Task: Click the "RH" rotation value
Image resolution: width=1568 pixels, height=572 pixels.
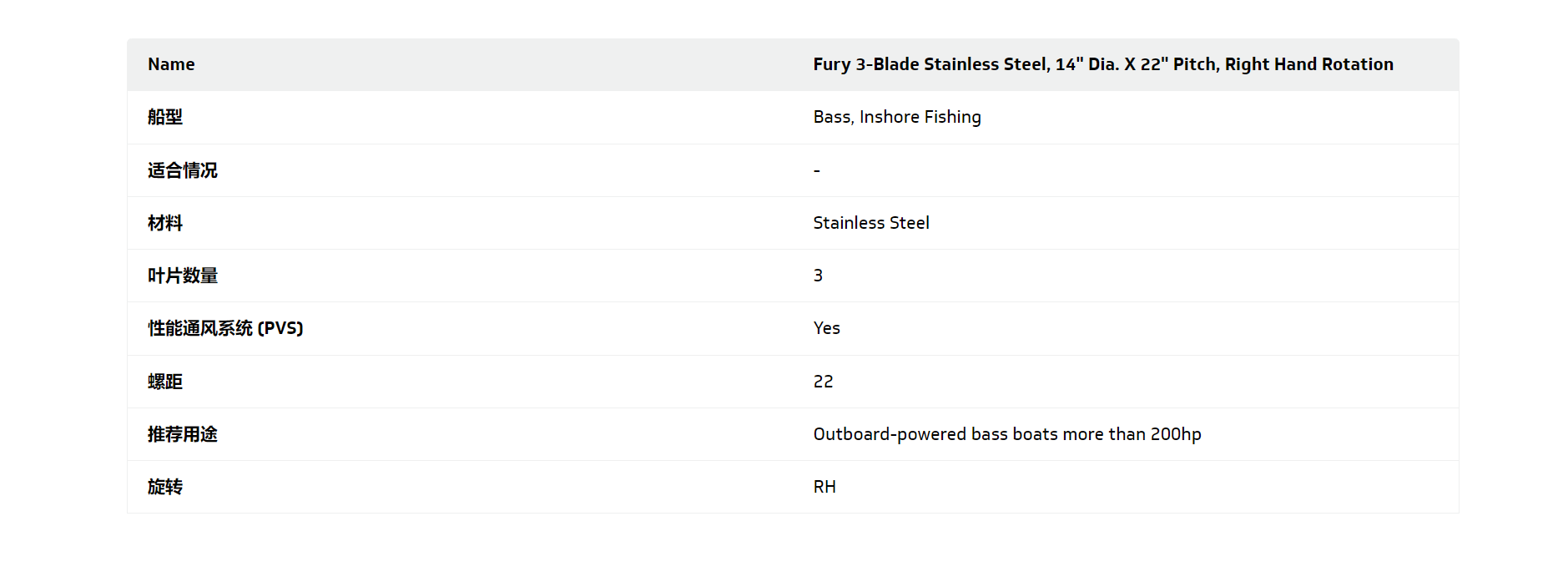Action: (824, 487)
